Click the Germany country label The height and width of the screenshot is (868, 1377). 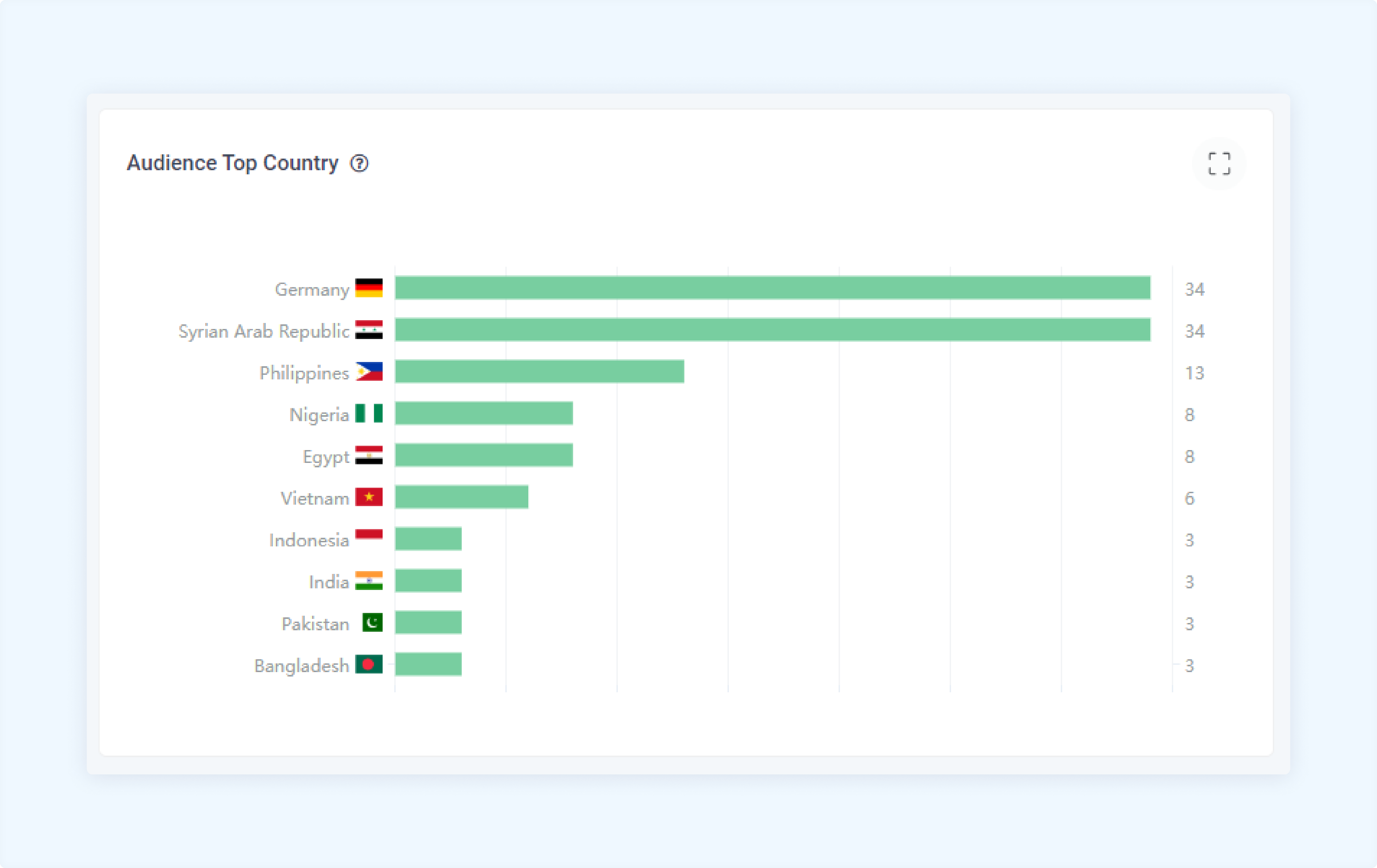(x=312, y=289)
